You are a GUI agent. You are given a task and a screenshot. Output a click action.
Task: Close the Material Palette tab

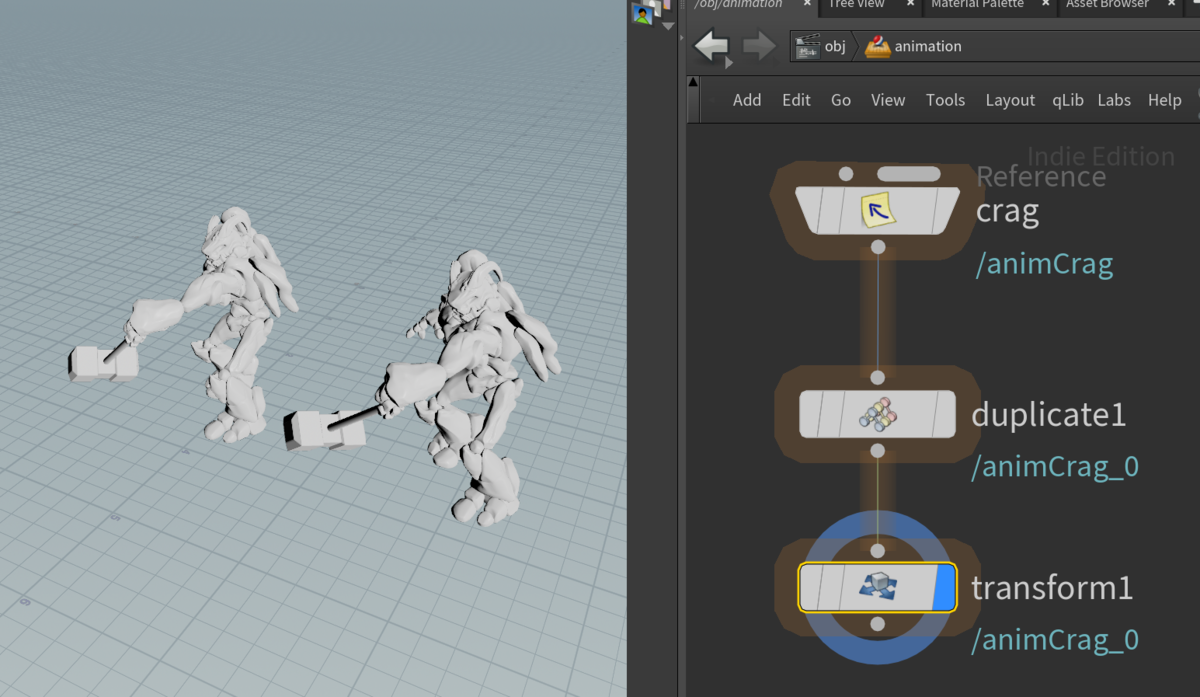pos(1045,4)
